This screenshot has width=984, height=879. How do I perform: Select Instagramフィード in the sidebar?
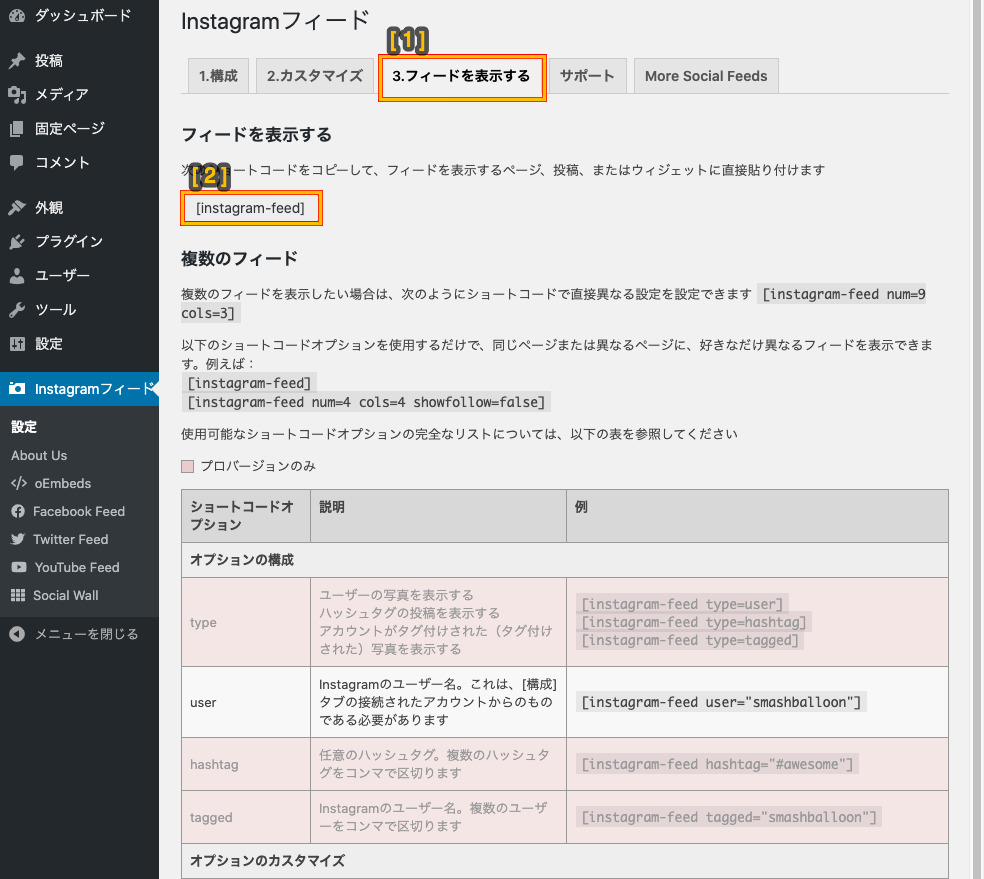(79, 389)
